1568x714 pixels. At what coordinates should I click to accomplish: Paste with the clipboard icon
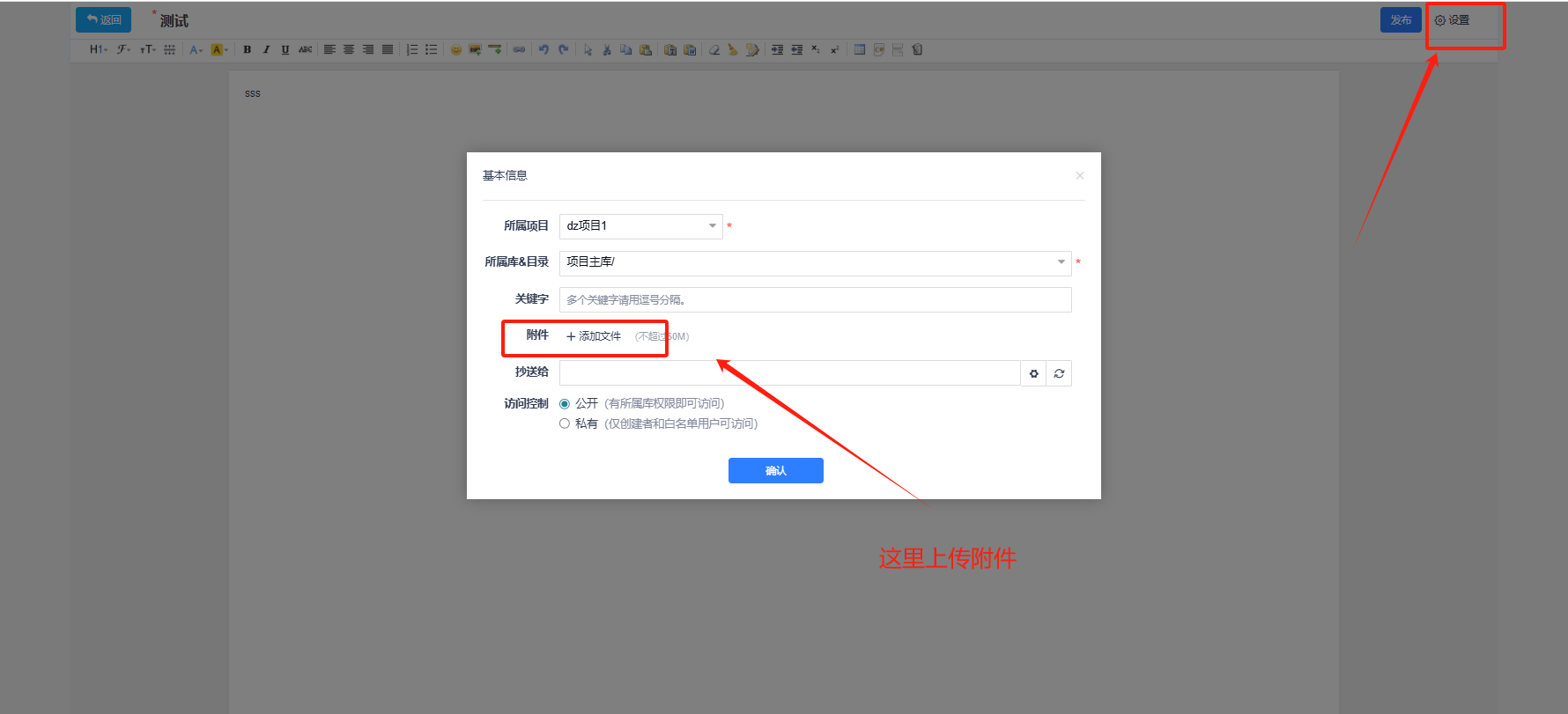646,50
